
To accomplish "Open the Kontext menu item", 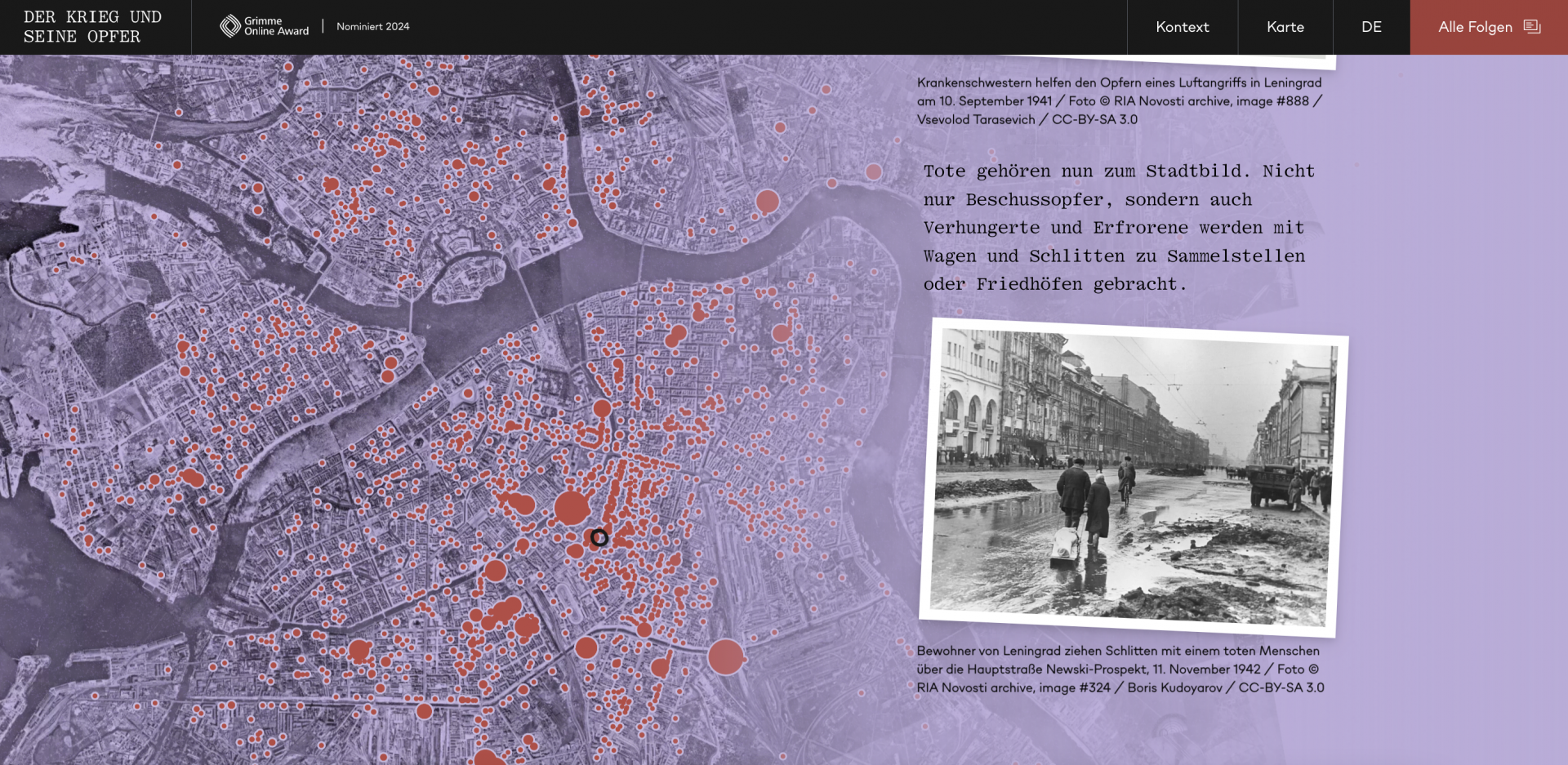I will pos(1182,27).
